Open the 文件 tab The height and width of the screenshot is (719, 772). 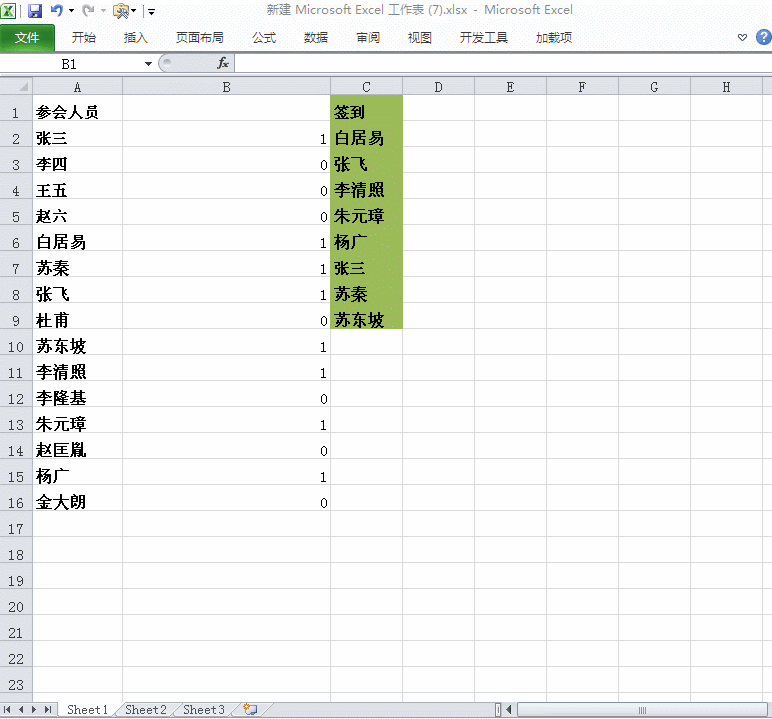(27, 37)
